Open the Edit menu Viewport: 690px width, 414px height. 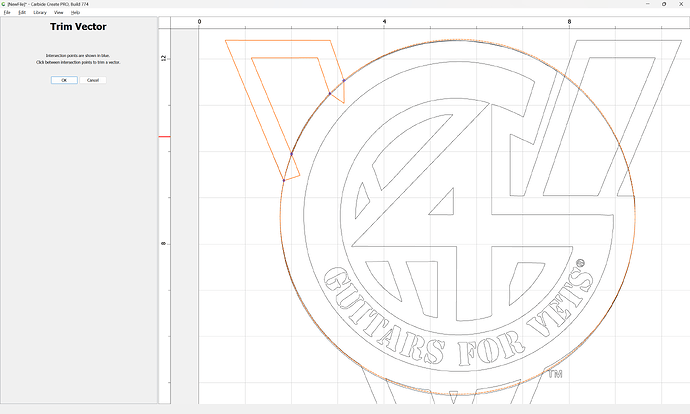tap(22, 12)
